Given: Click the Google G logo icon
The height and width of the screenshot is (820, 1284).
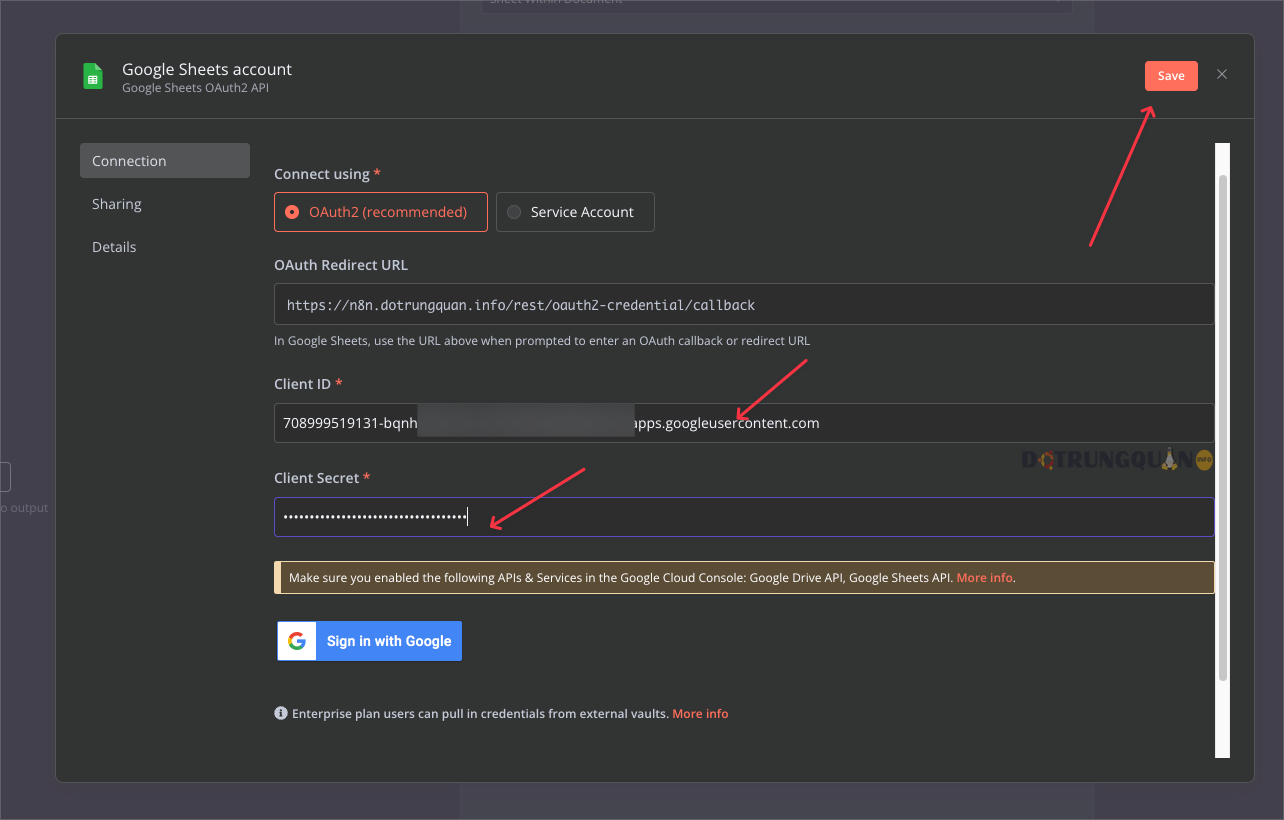Looking at the screenshot, I should click(x=297, y=641).
